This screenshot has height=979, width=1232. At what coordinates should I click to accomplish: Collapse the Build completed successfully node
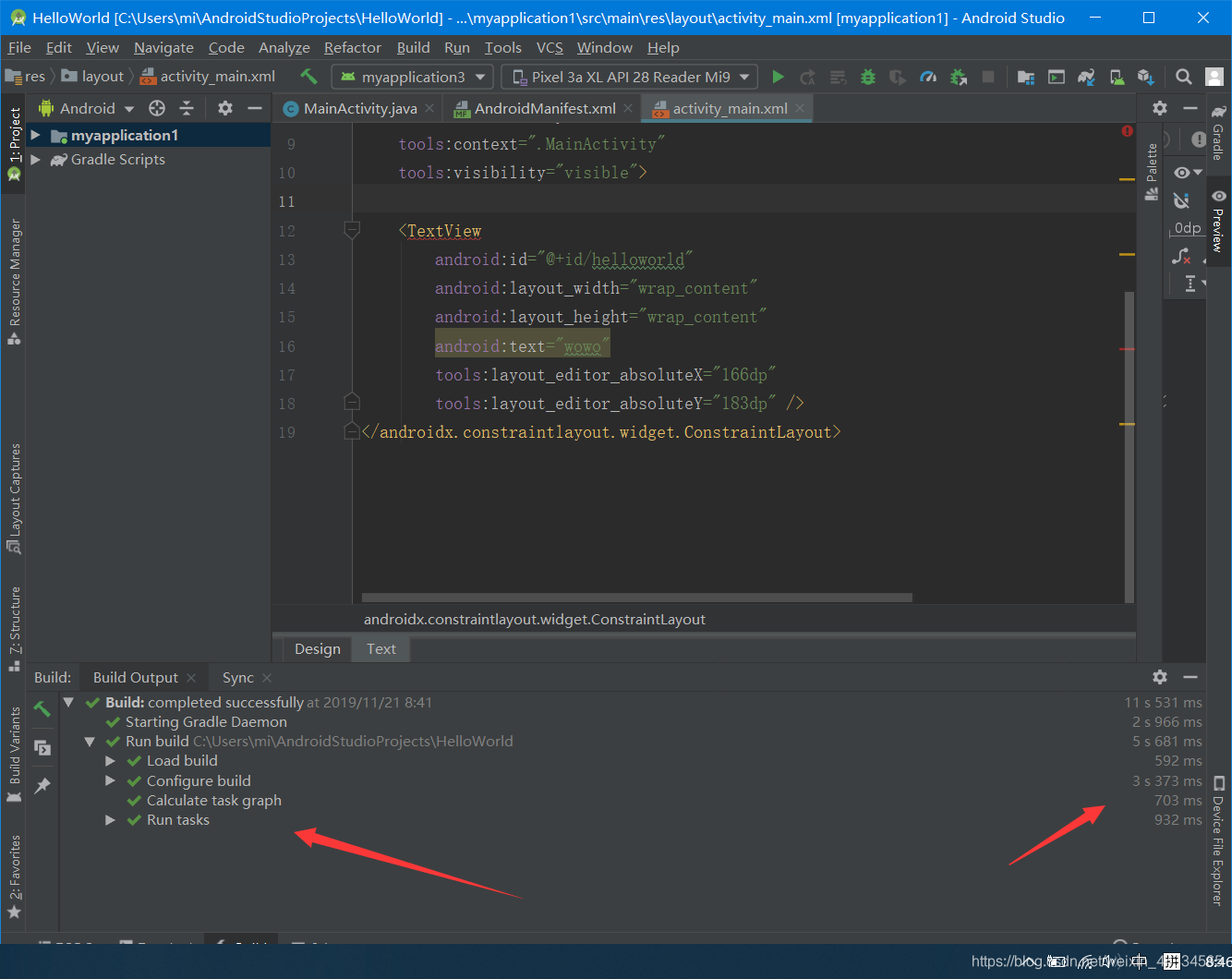click(68, 702)
